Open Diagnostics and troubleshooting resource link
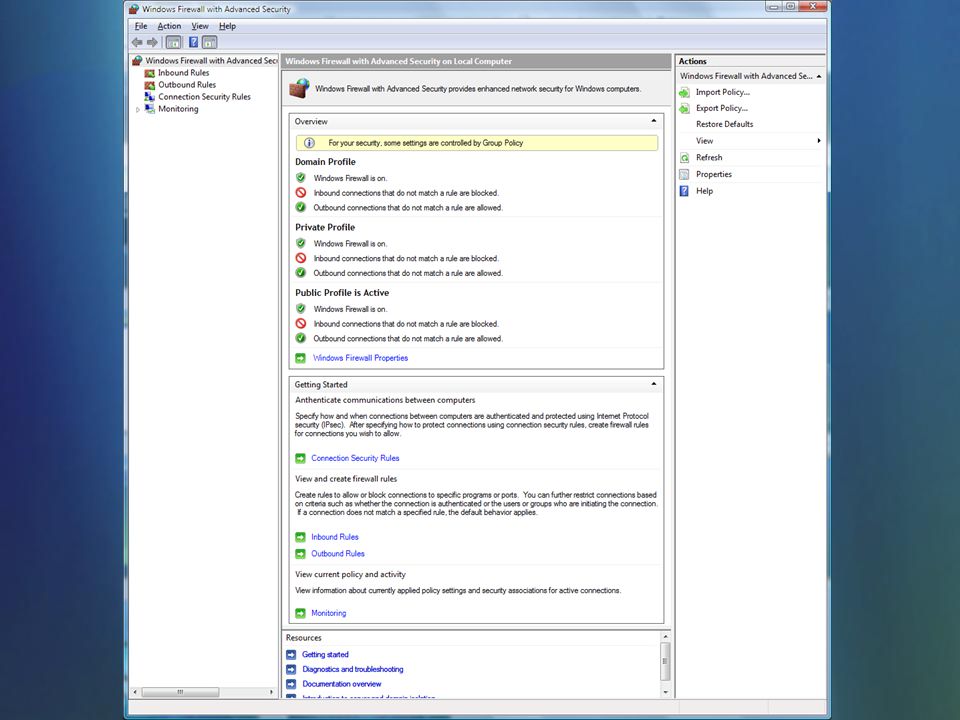Image resolution: width=960 pixels, height=720 pixels. tap(353, 669)
